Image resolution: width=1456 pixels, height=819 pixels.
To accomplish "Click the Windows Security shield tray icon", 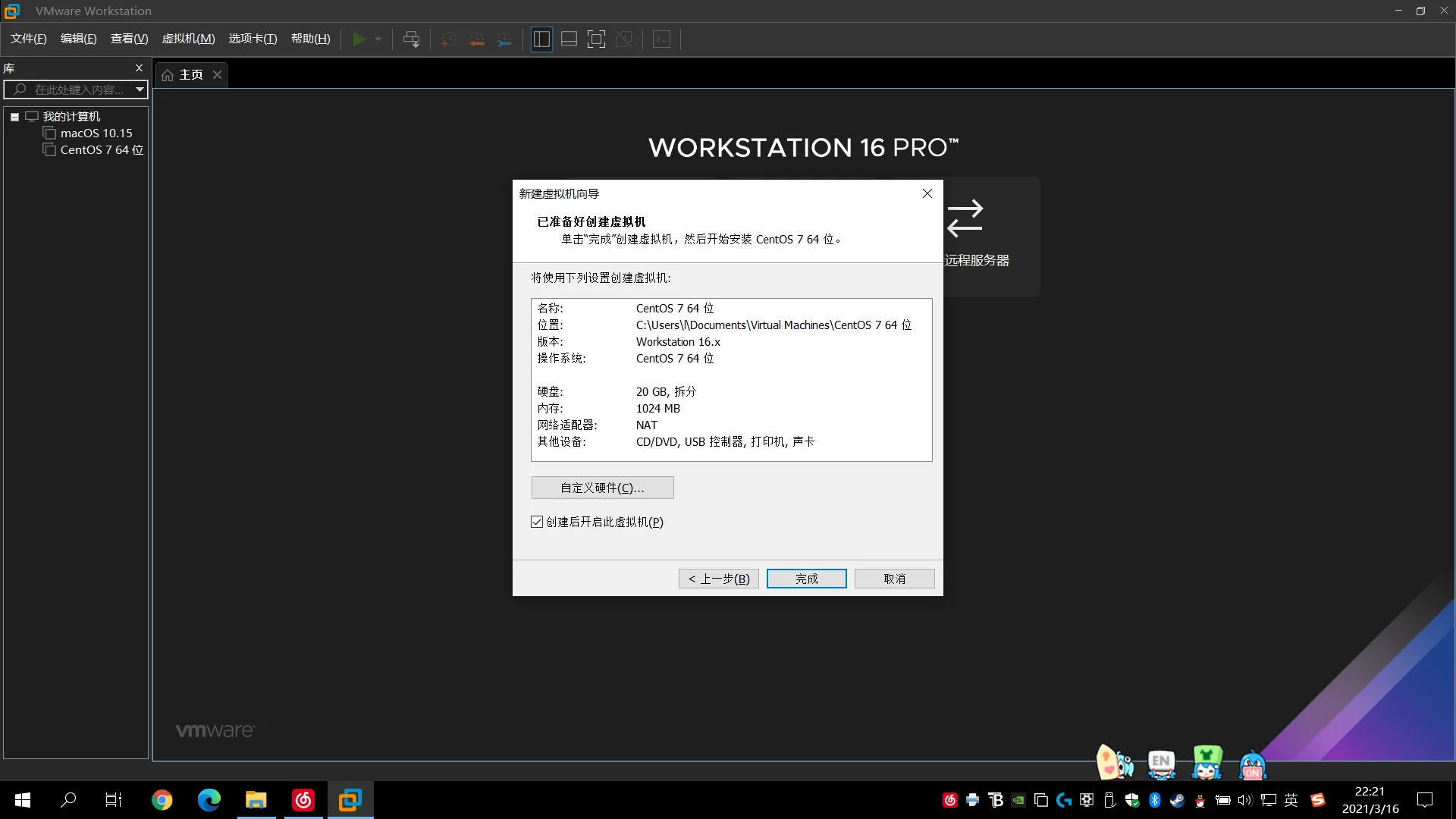I will coord(1131,800).
